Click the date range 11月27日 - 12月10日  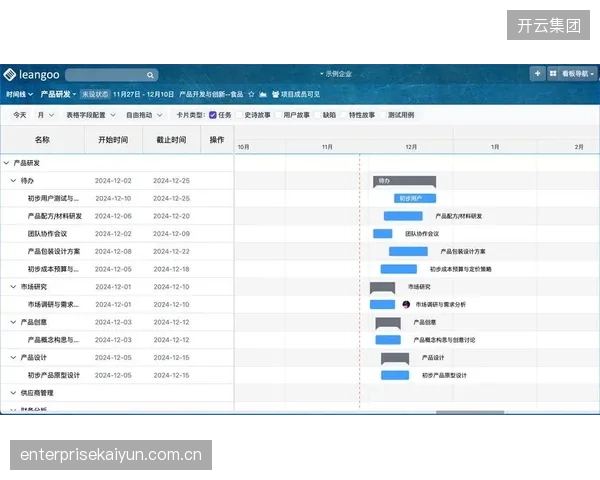pos(143,94)
